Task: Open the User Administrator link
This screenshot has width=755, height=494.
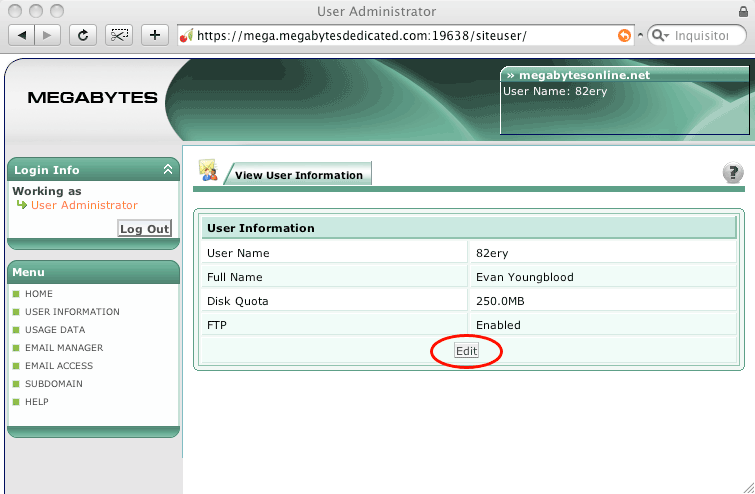Action: [84, 205]
